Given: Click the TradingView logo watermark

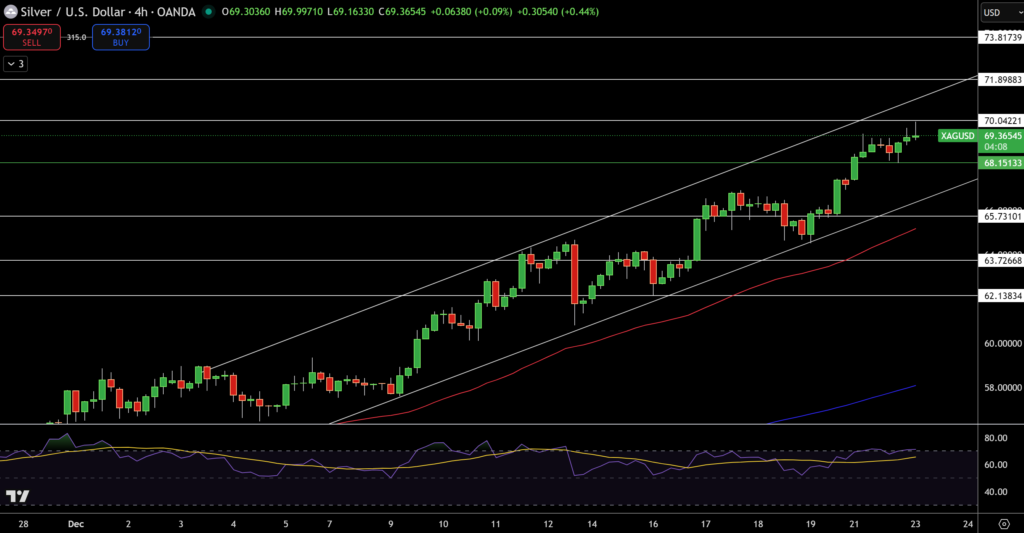Looking at the screenshot, I should coord(17,497).
